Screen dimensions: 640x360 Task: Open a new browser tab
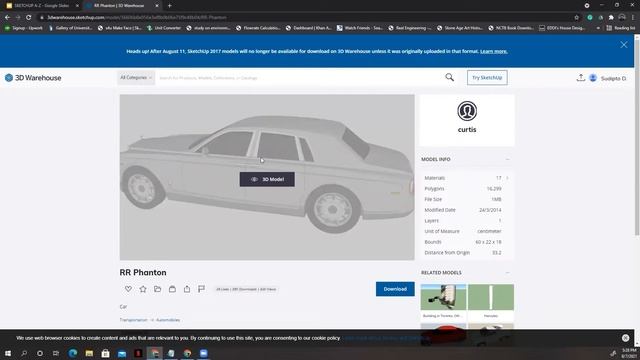pyautogui.click(x=169, y=6)
